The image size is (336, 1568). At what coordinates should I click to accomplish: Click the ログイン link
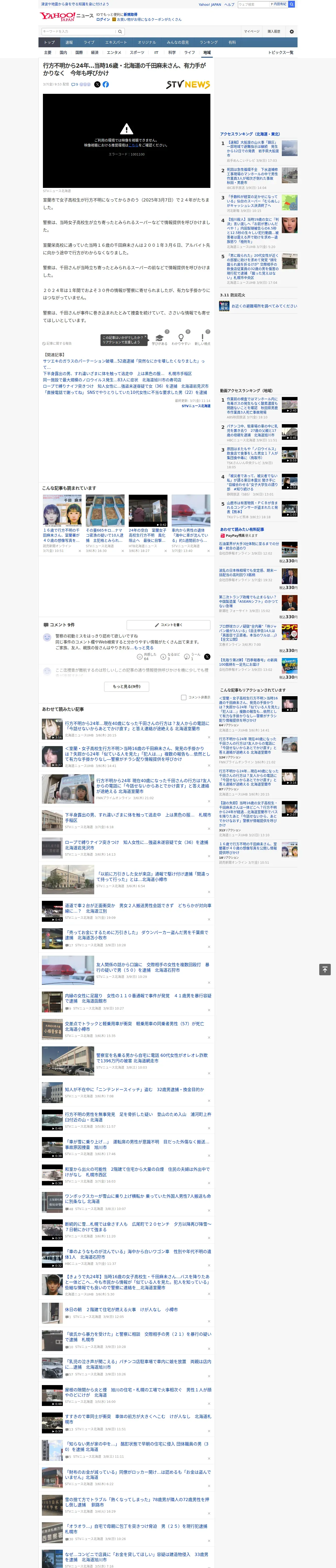click(x=103, y=20)
